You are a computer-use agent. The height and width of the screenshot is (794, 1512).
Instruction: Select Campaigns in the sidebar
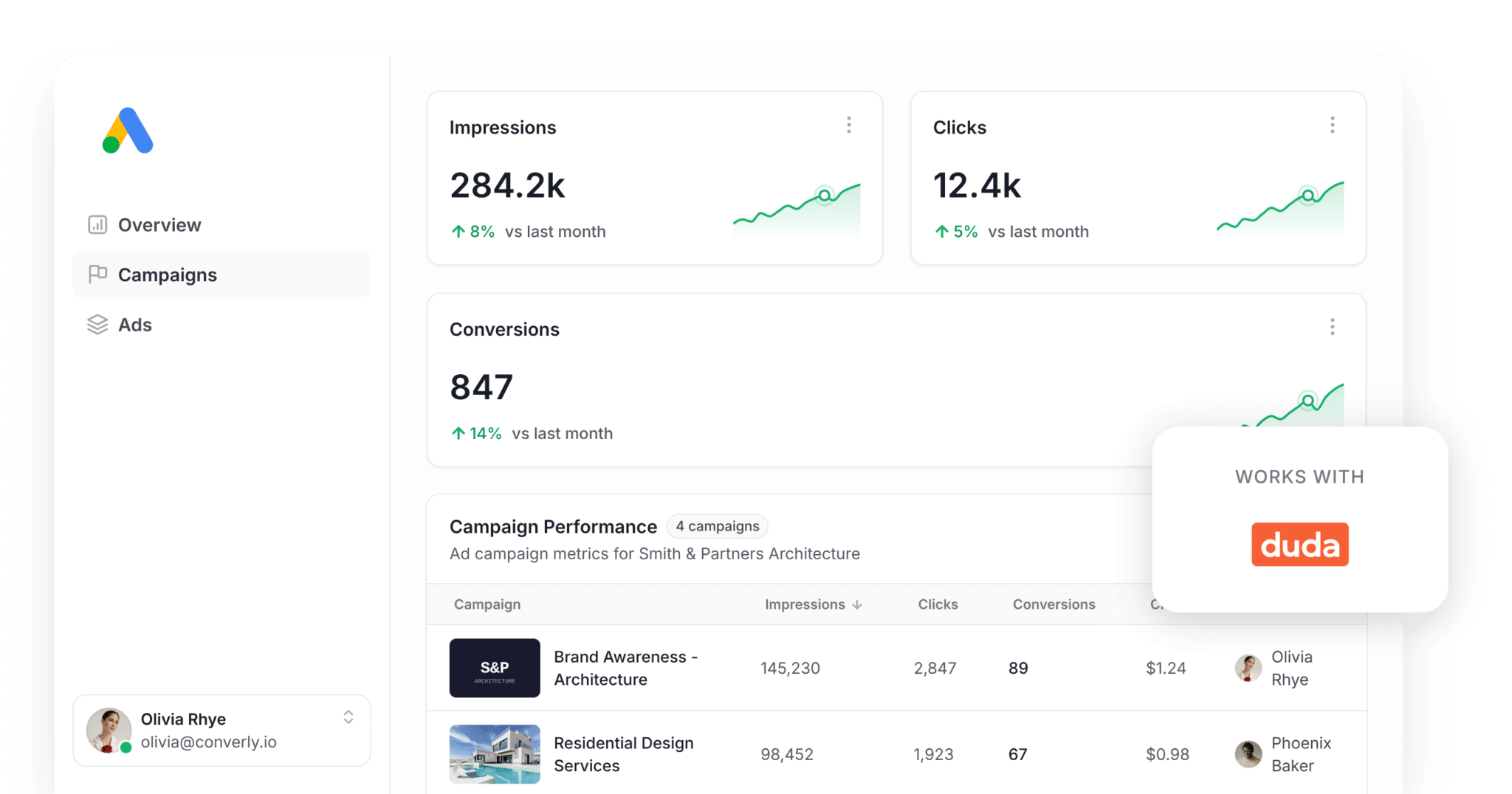point(221,275)
